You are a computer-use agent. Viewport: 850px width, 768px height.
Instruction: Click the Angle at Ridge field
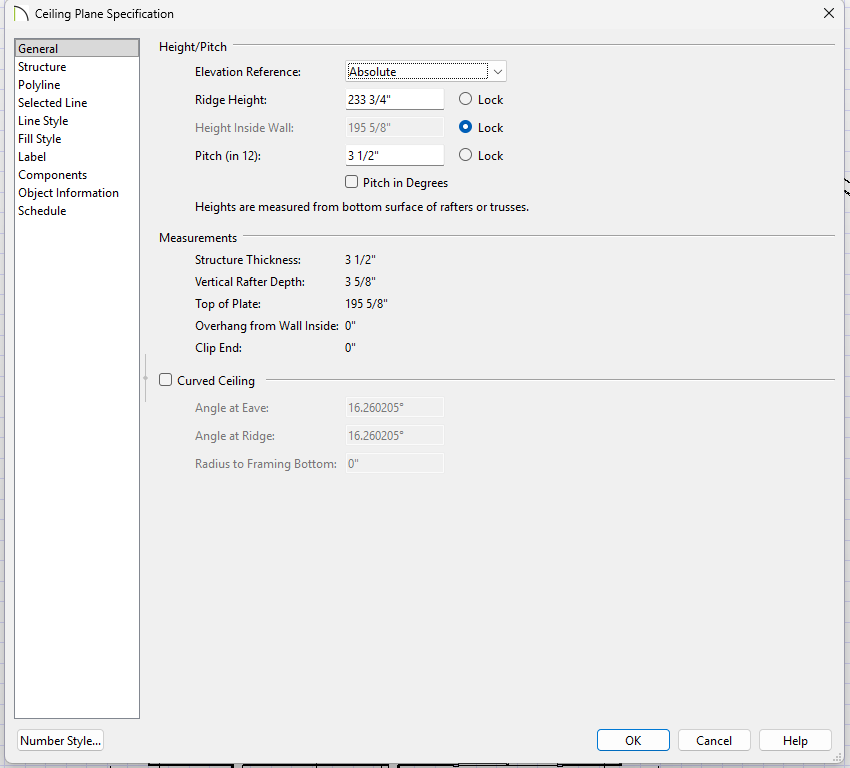pyautogui.click(x=395, y=436)
